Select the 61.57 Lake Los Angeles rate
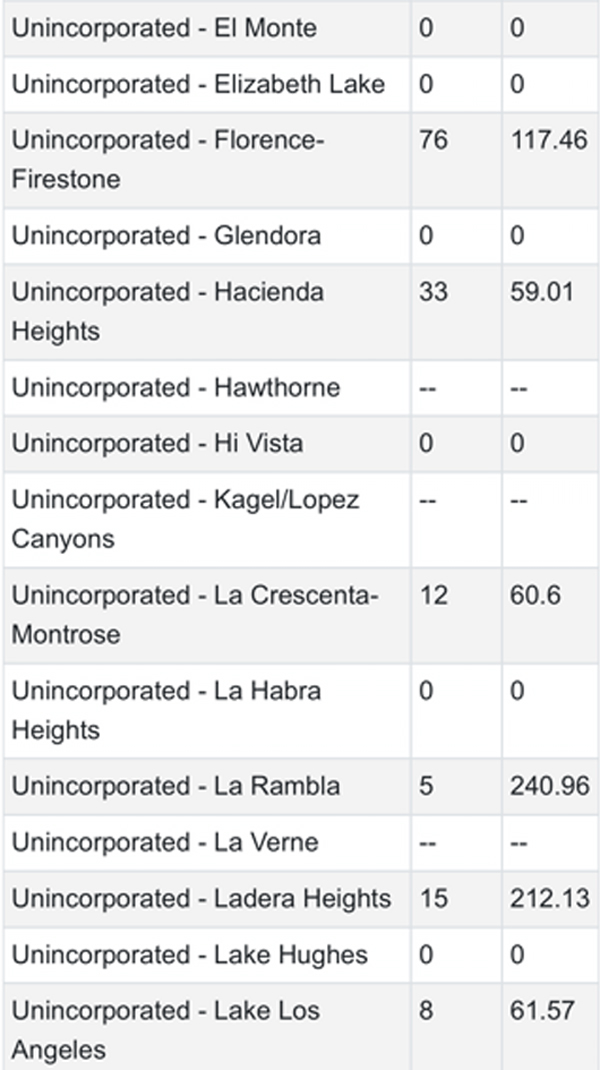Viewport: 600px width, 1070px height. point(541,1010)
